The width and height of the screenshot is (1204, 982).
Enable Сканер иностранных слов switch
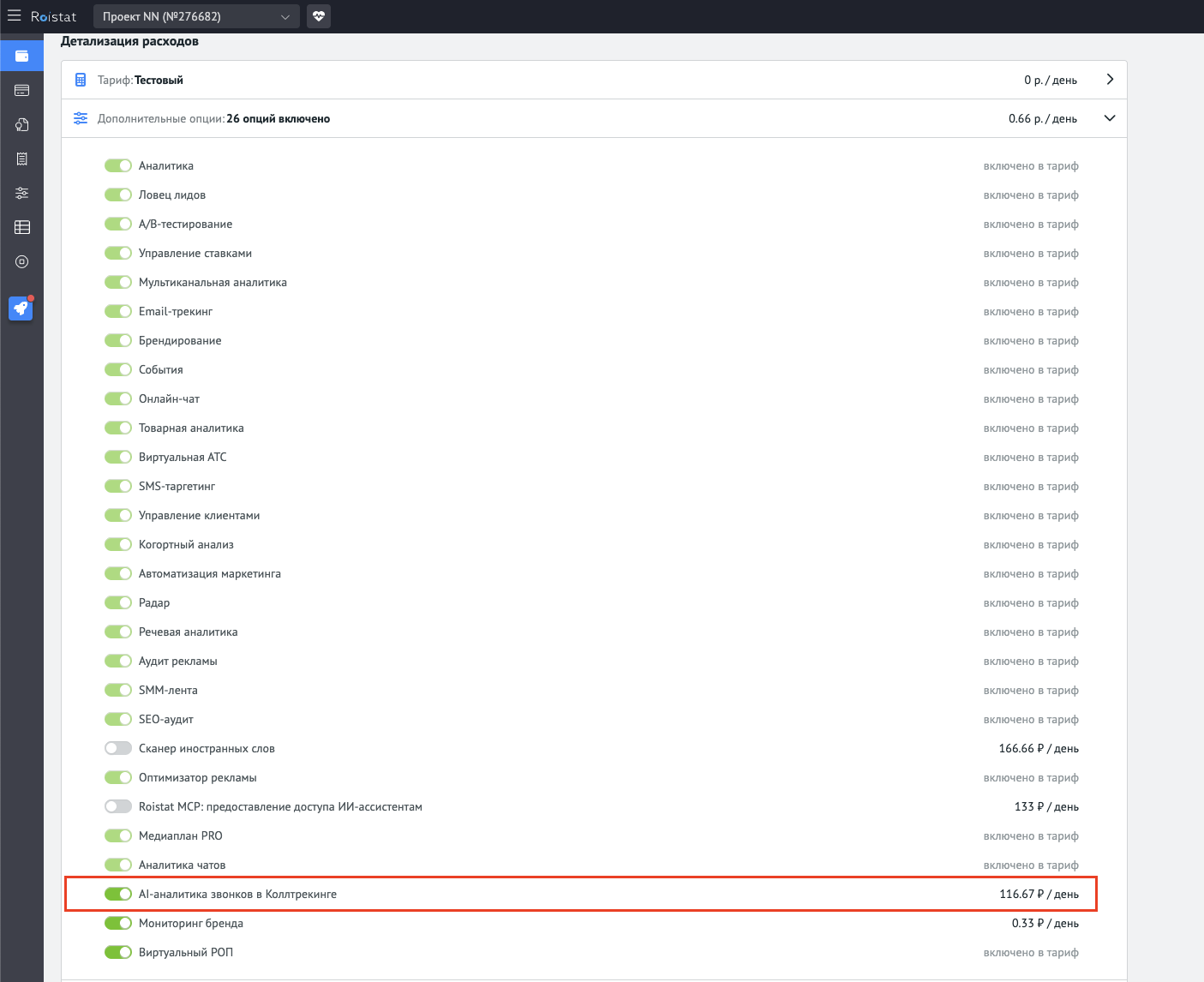(x=118, y=748)
